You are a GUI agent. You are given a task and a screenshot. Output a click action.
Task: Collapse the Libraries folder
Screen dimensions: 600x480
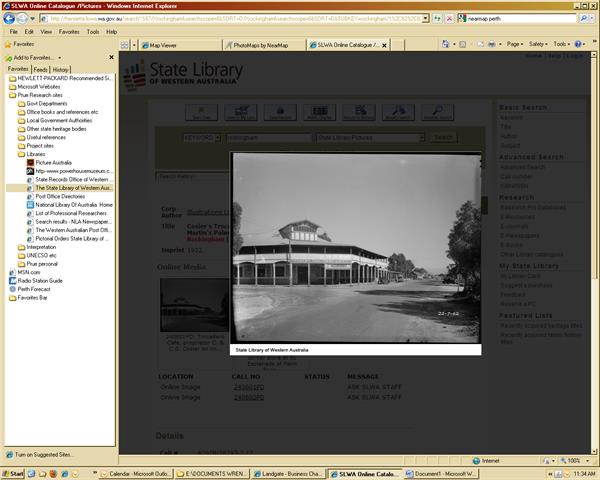point(32,154)
